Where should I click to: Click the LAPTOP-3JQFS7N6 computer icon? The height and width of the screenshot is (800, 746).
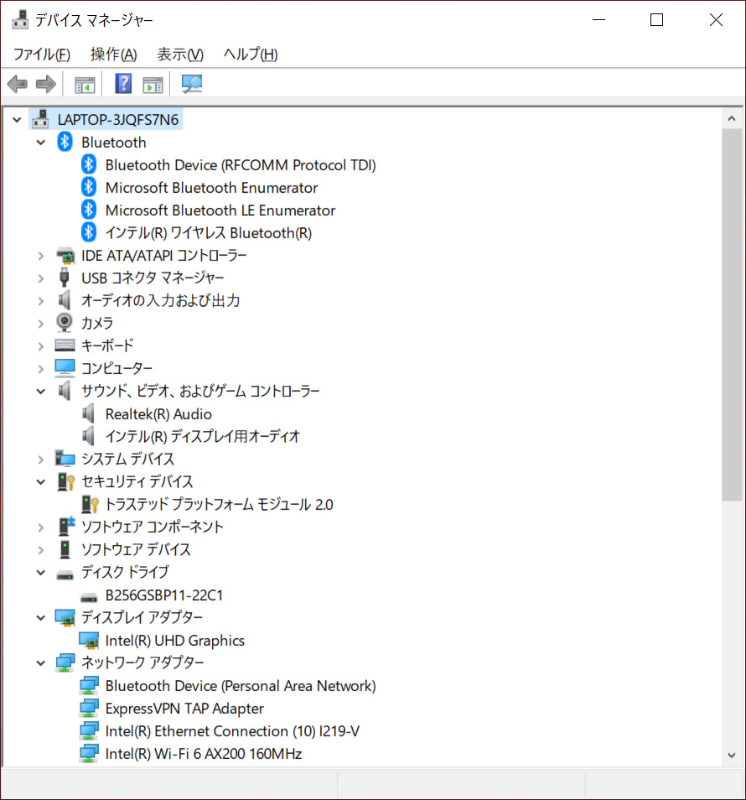coord(41,119)
